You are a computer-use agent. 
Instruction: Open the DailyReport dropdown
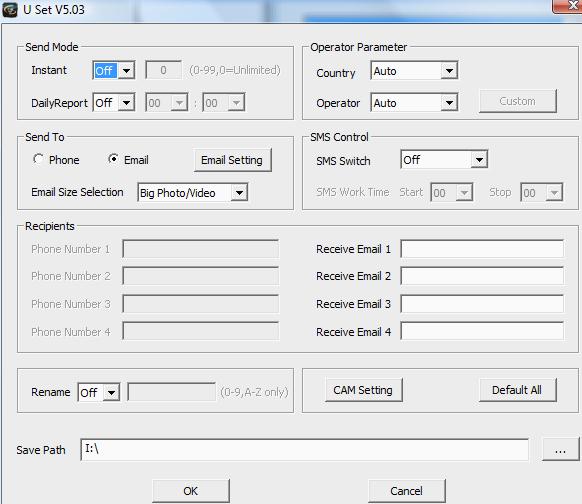click(x=114, y=103)
